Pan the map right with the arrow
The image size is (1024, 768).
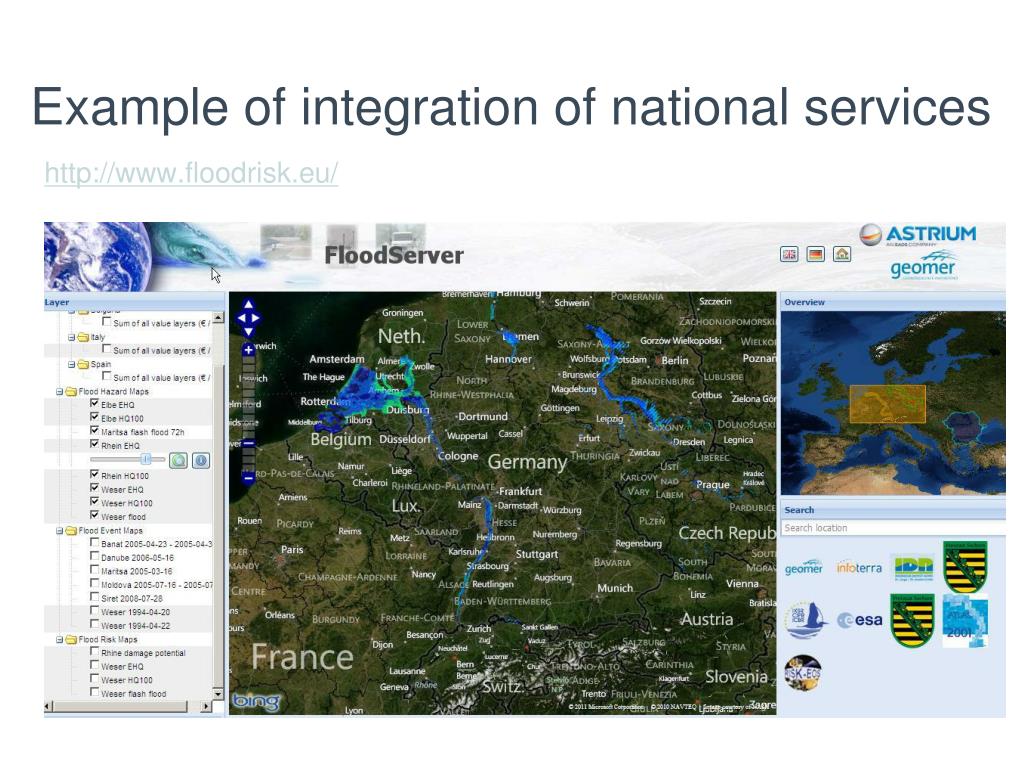(x=257, y=319)
